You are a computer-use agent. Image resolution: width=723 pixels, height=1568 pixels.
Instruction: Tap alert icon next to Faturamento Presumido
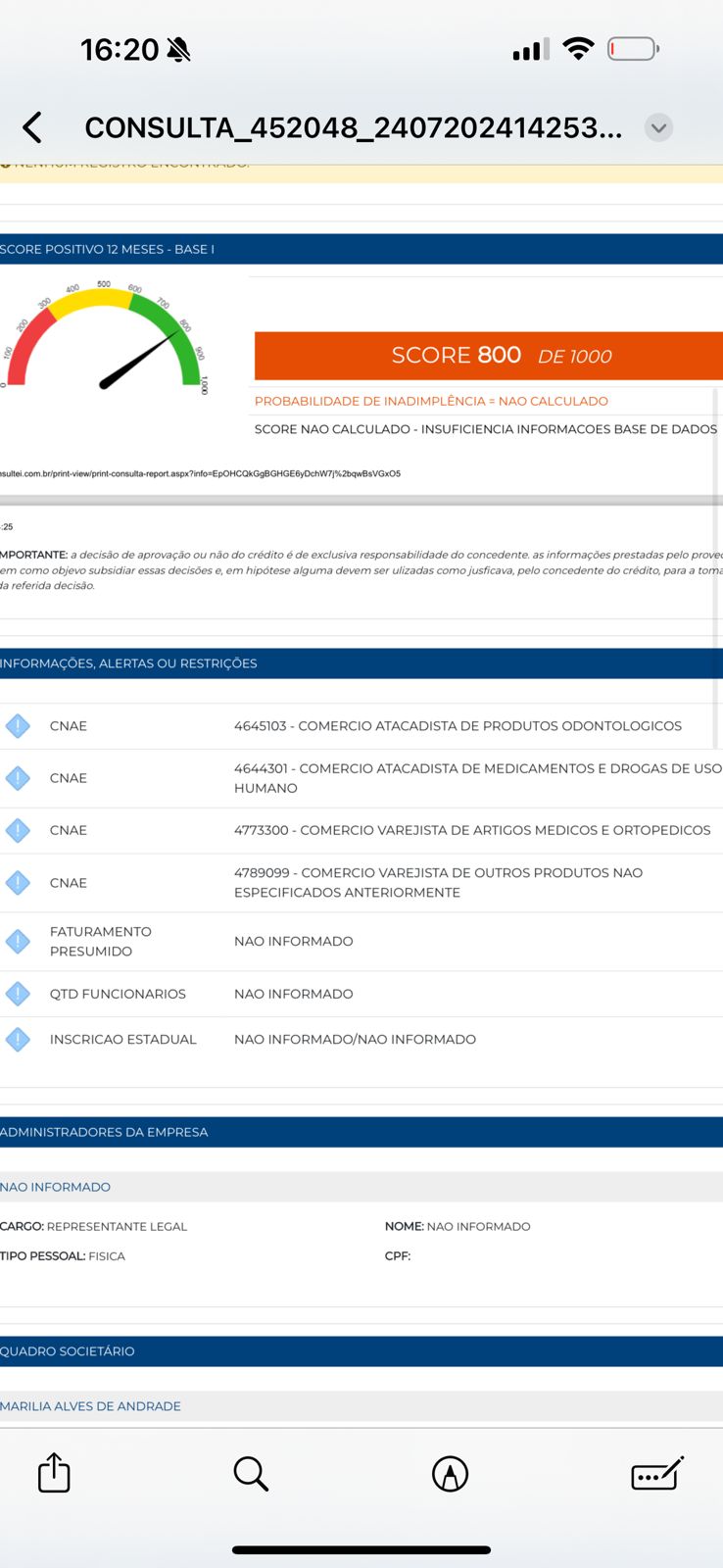[x=18, y=942]
